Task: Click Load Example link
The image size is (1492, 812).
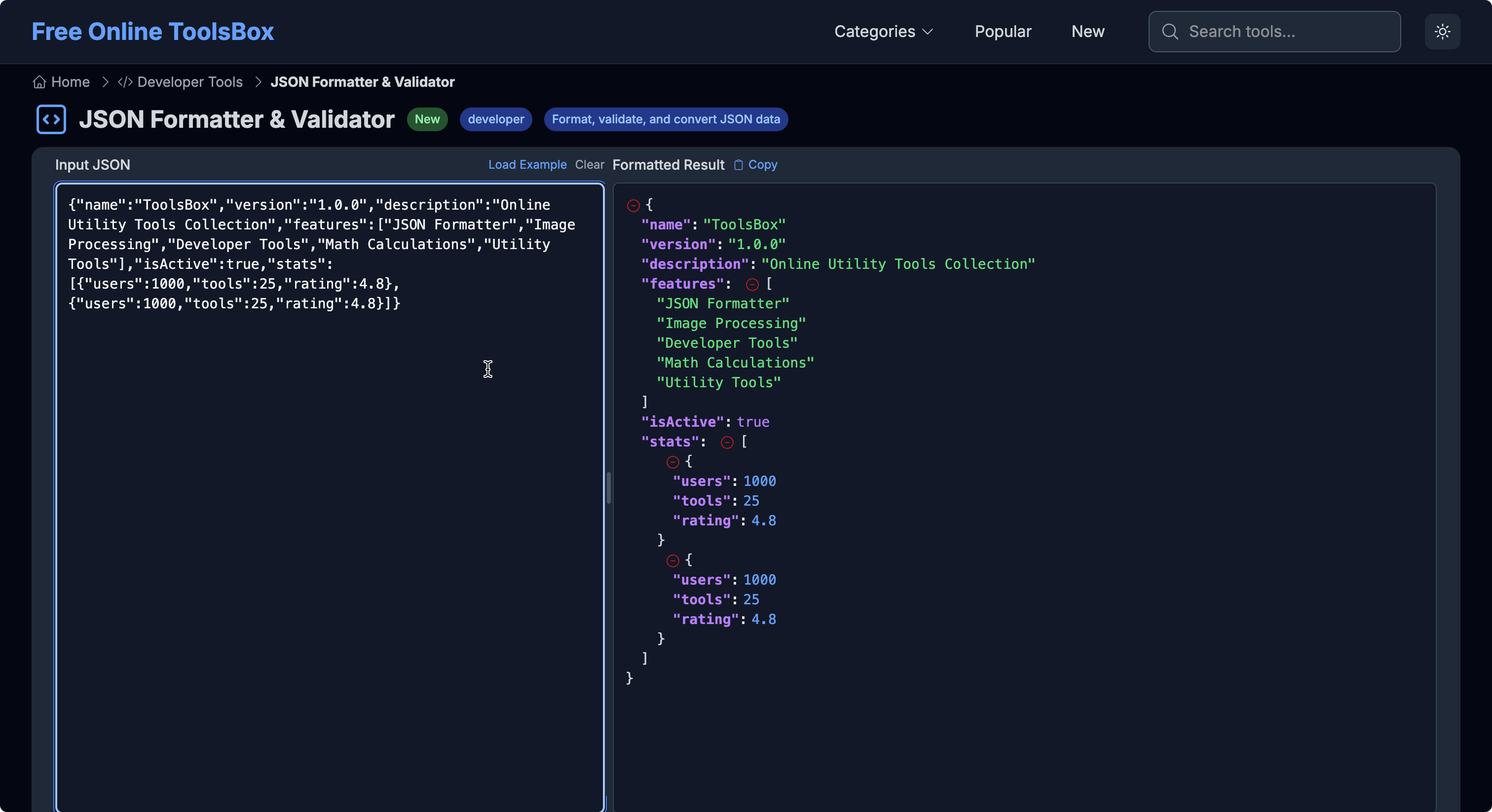Action: pyautogui.click(x=527, y=164)
